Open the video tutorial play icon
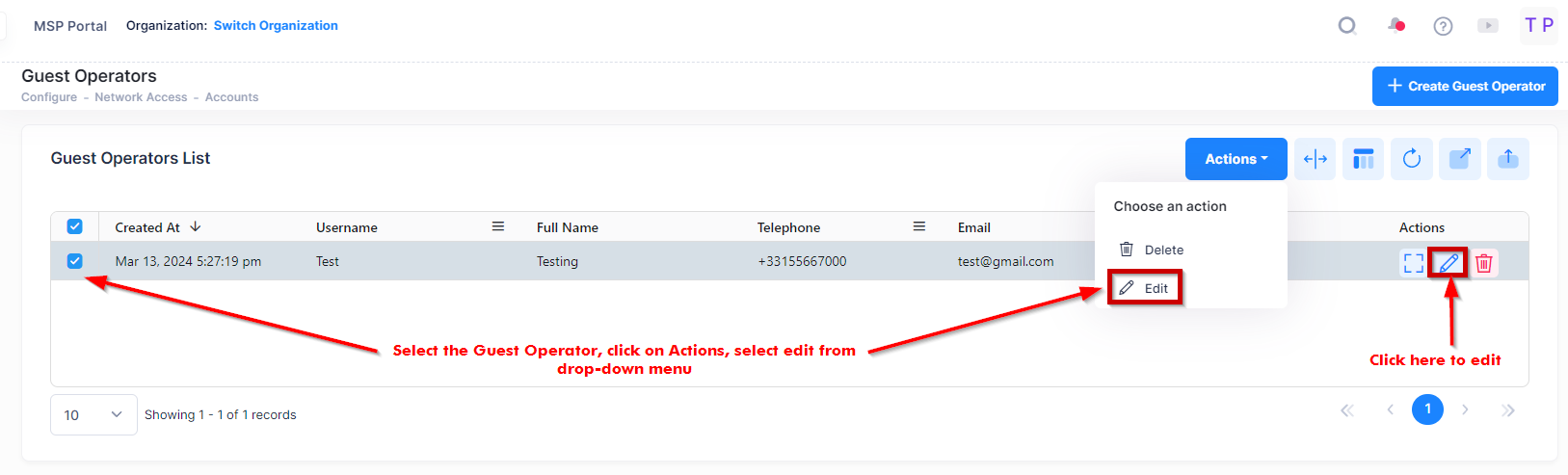 1488,26
